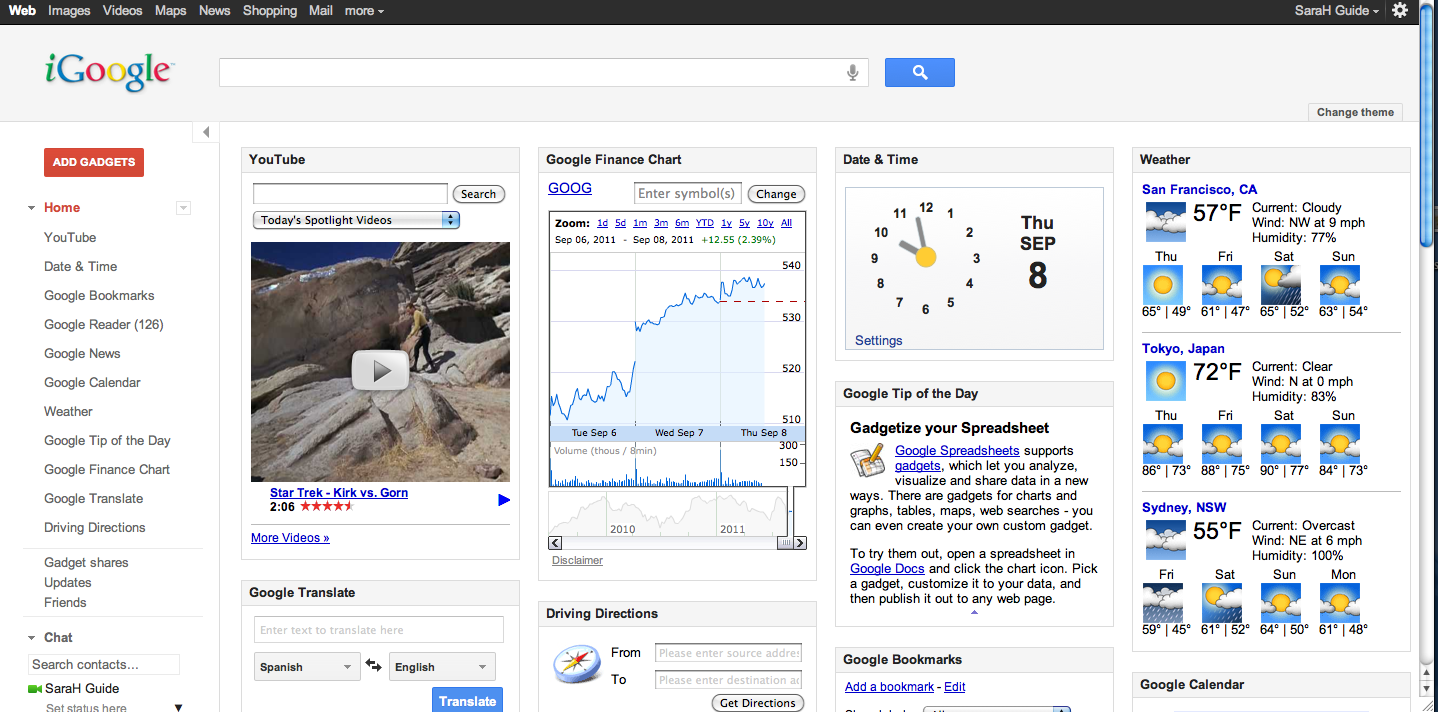Click the ADD GADGETS button
Viewport: 1438px width, 712px height.
click(93, 161)
